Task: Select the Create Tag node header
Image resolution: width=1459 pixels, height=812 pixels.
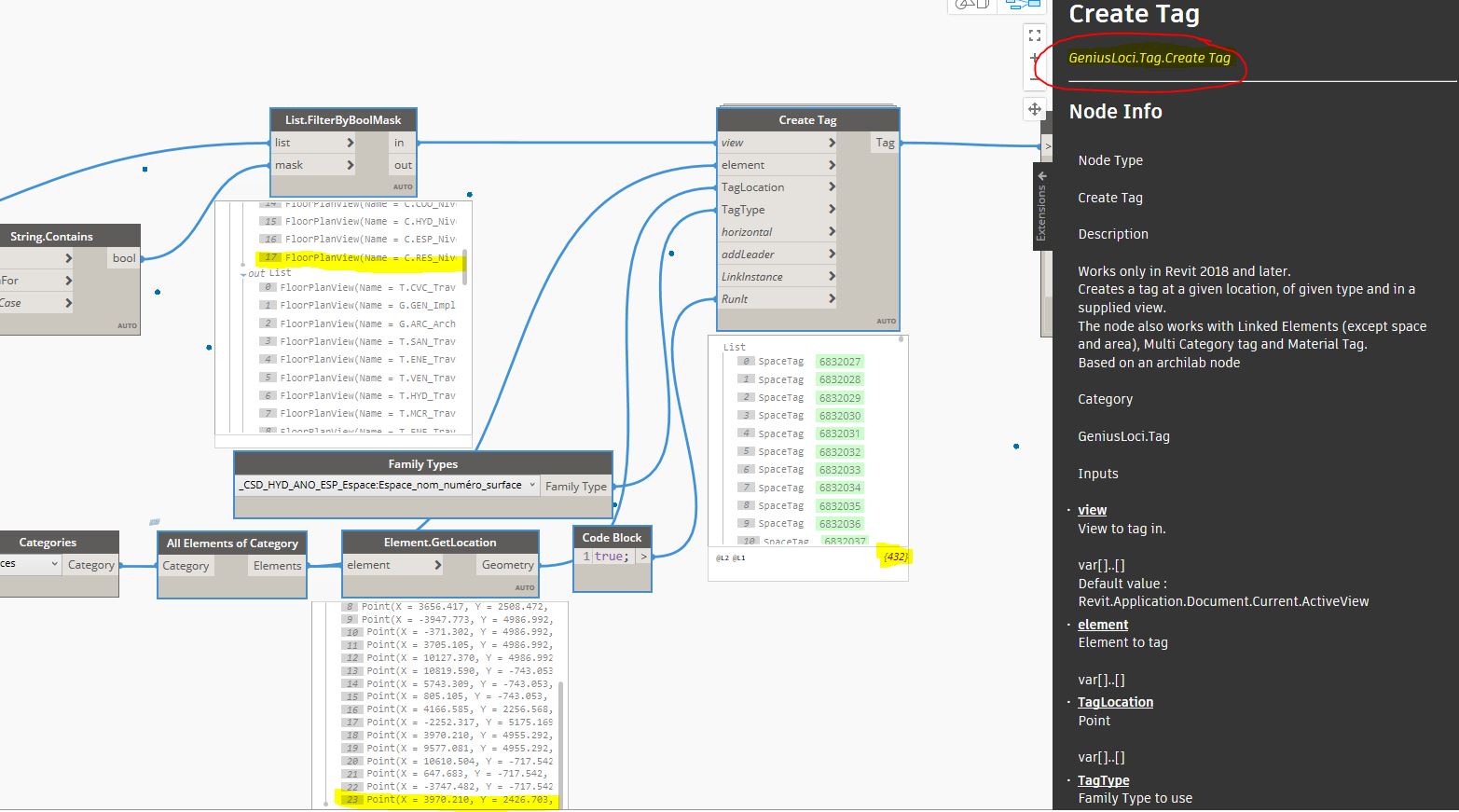Action: click(807, 119)
